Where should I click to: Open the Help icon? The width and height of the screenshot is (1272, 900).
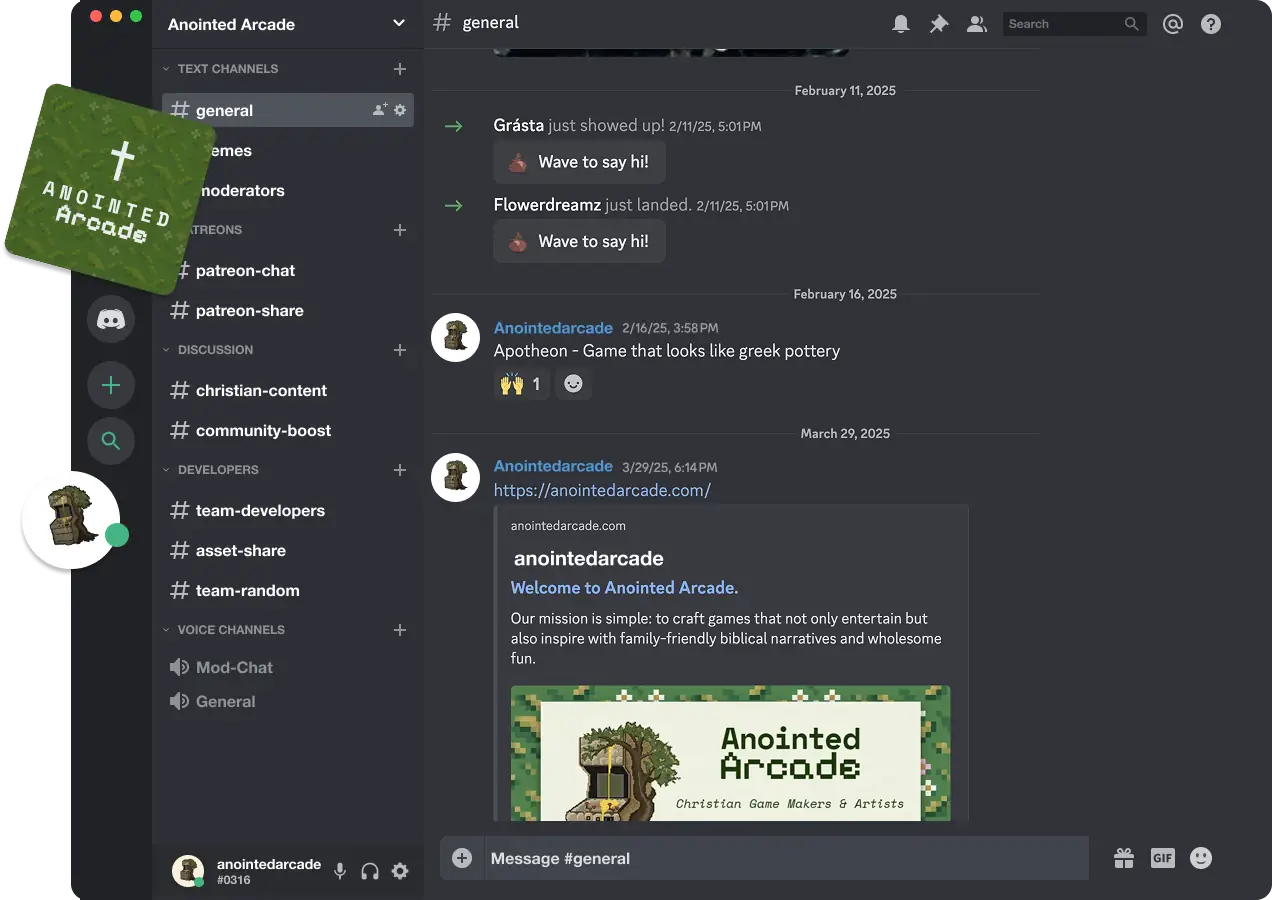(1211, 24)
